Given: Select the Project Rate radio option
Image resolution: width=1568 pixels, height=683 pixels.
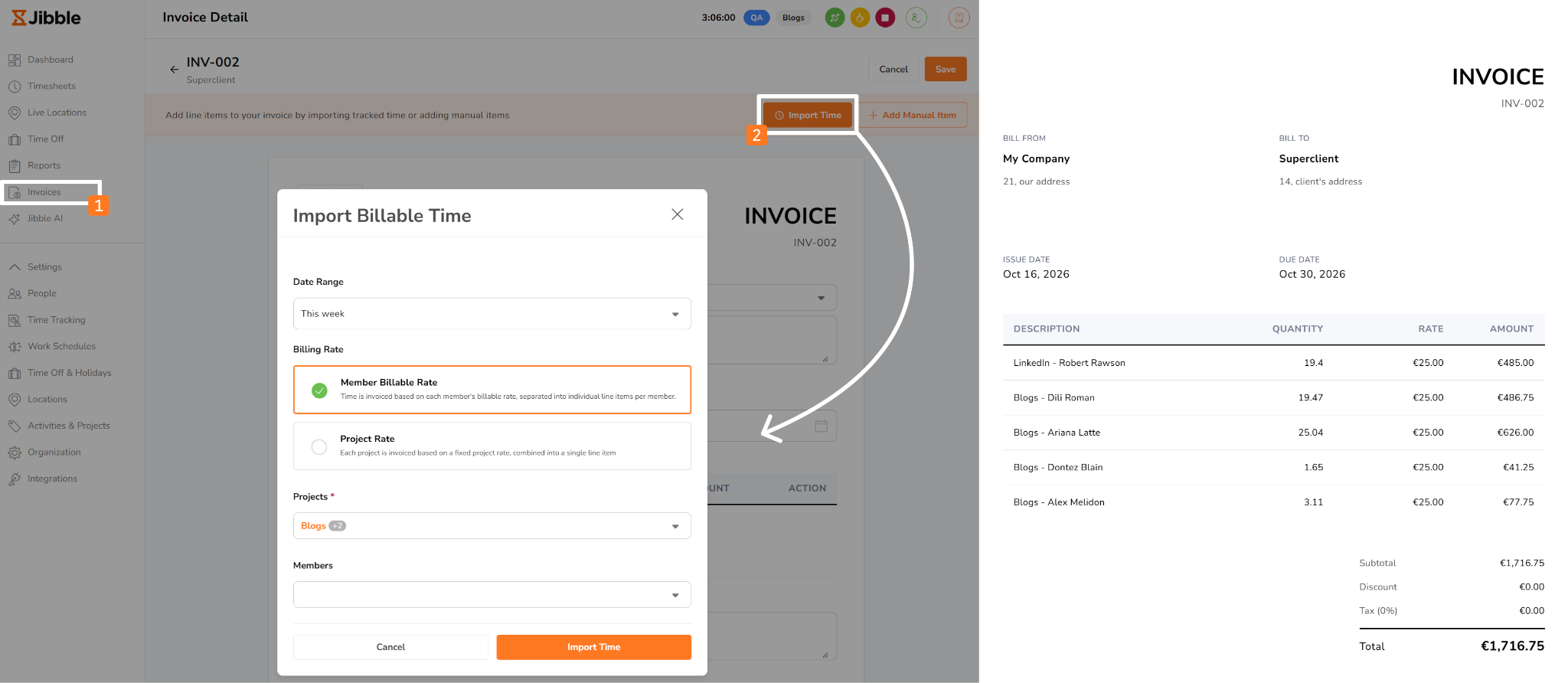Looking at the screenshot, I should pos(319,446).
